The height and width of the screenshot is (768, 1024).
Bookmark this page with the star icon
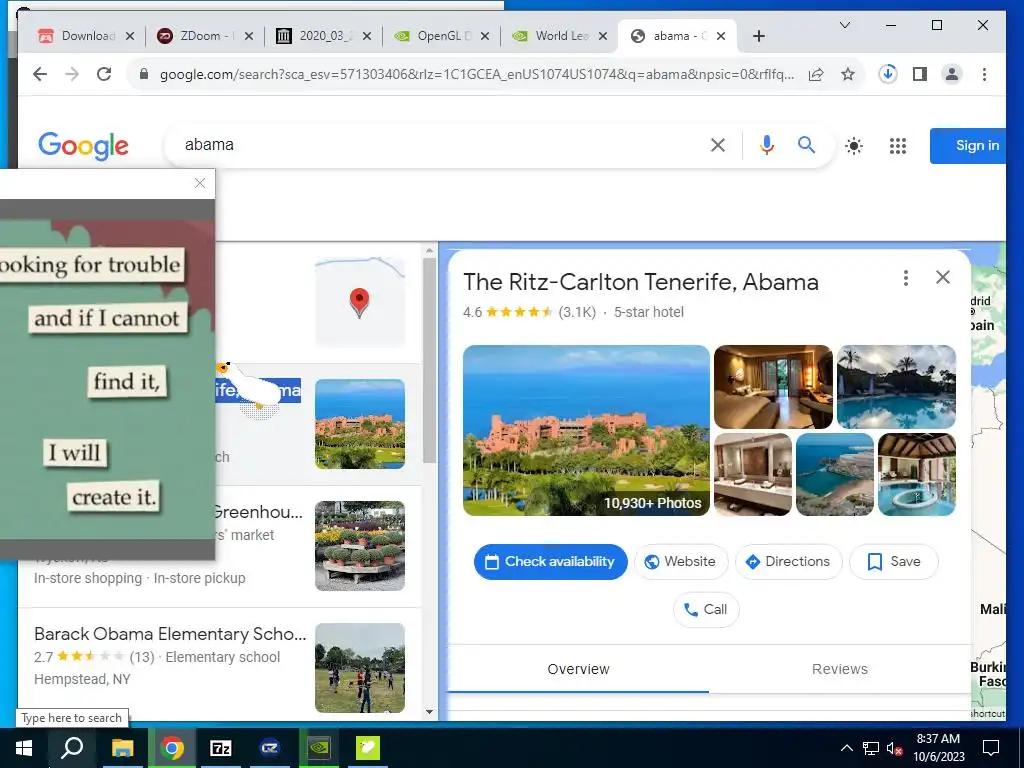pyautogui.click(x=848, y=74)
